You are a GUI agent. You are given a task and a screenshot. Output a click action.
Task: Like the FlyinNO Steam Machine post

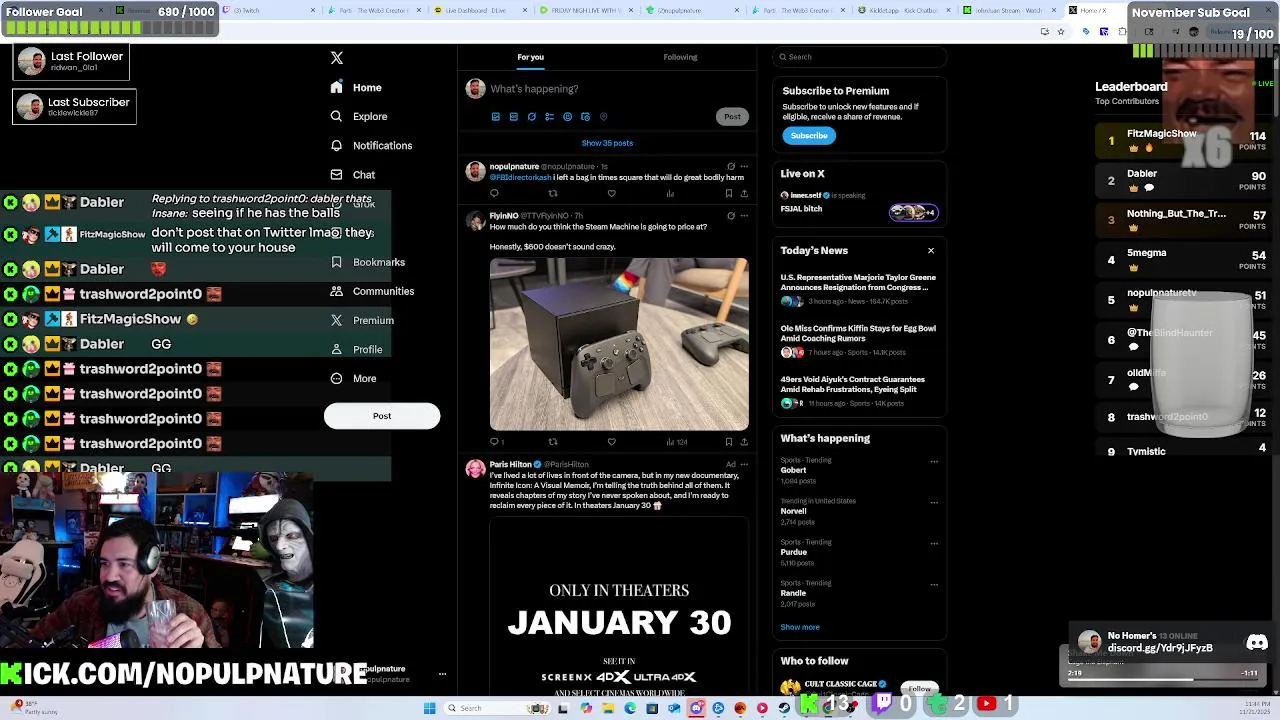tap(611, 442)
